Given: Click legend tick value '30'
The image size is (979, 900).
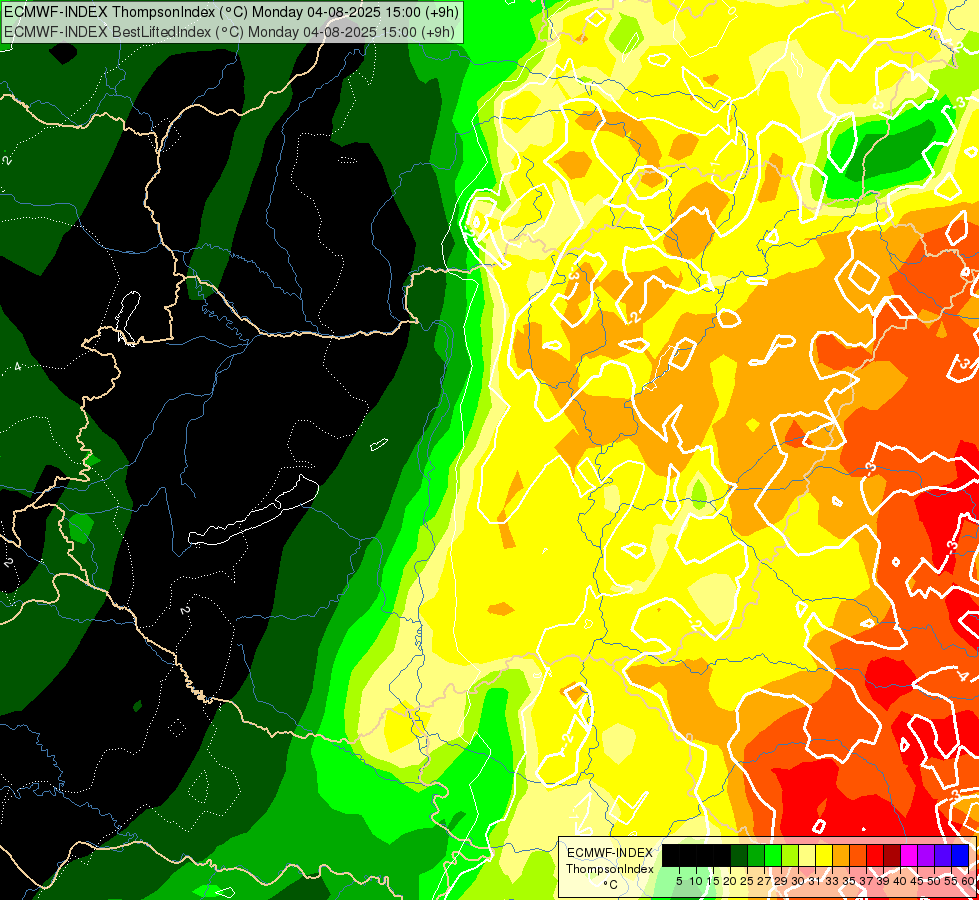Looking at the screenshot, I should point(799,881).
